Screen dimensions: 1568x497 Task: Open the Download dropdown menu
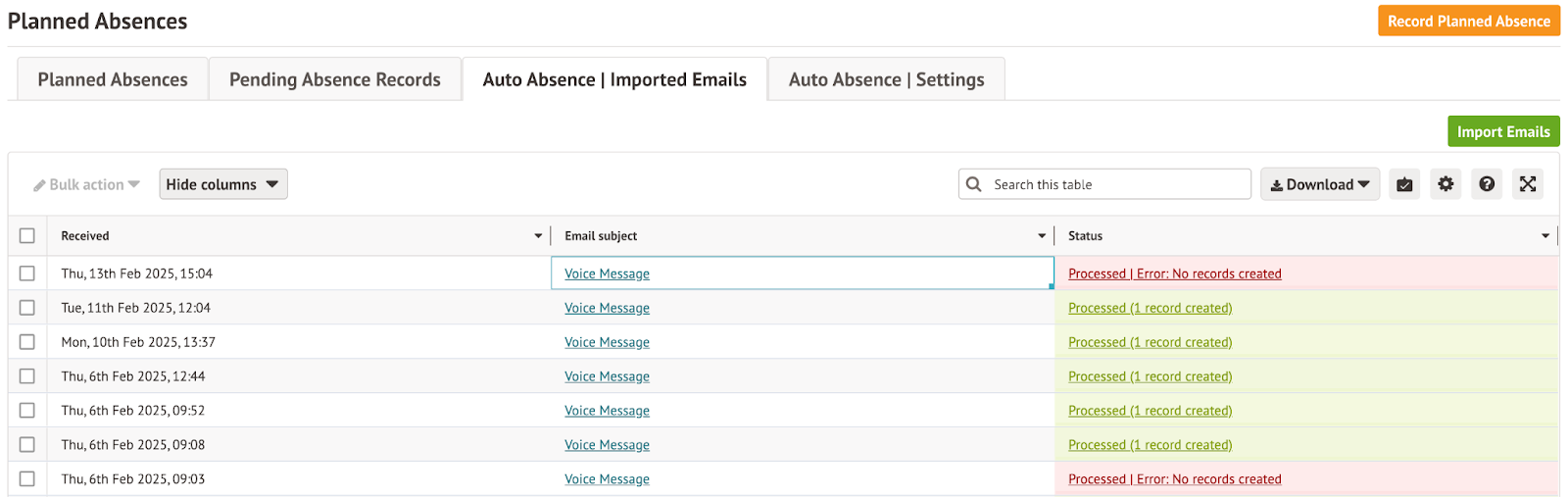[1319, 184]
